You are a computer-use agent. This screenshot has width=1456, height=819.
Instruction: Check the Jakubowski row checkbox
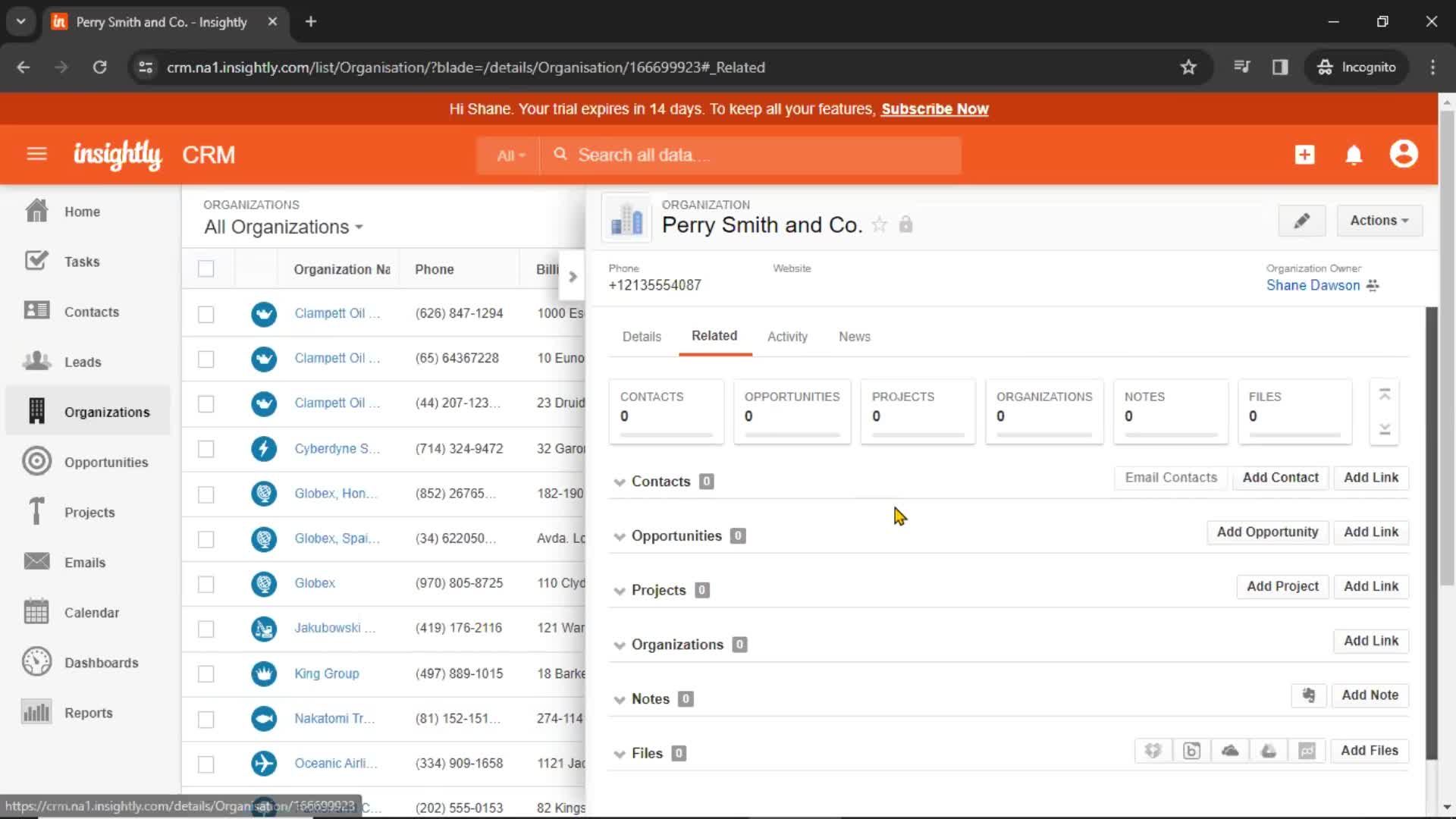pos(206,629)
